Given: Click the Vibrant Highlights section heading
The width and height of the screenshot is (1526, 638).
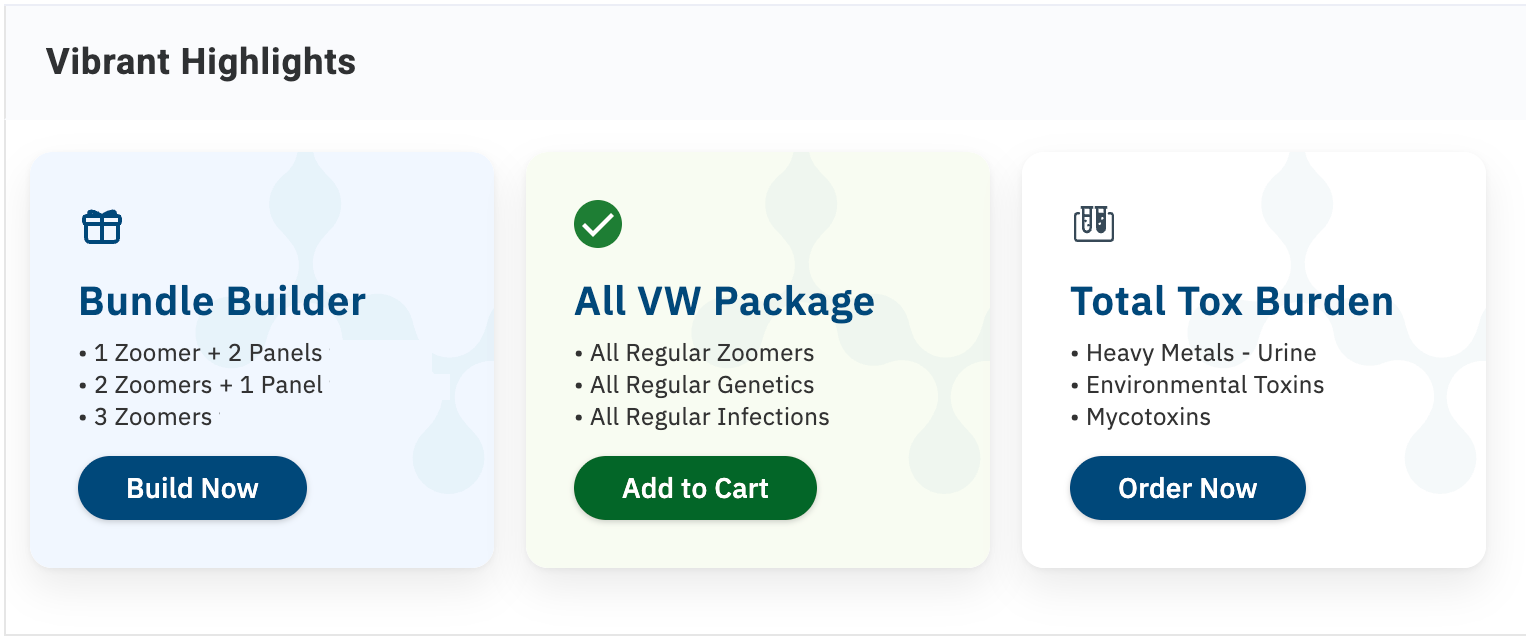Looking at the screenshot, I should pyautogui.click(x=201, y=62).
